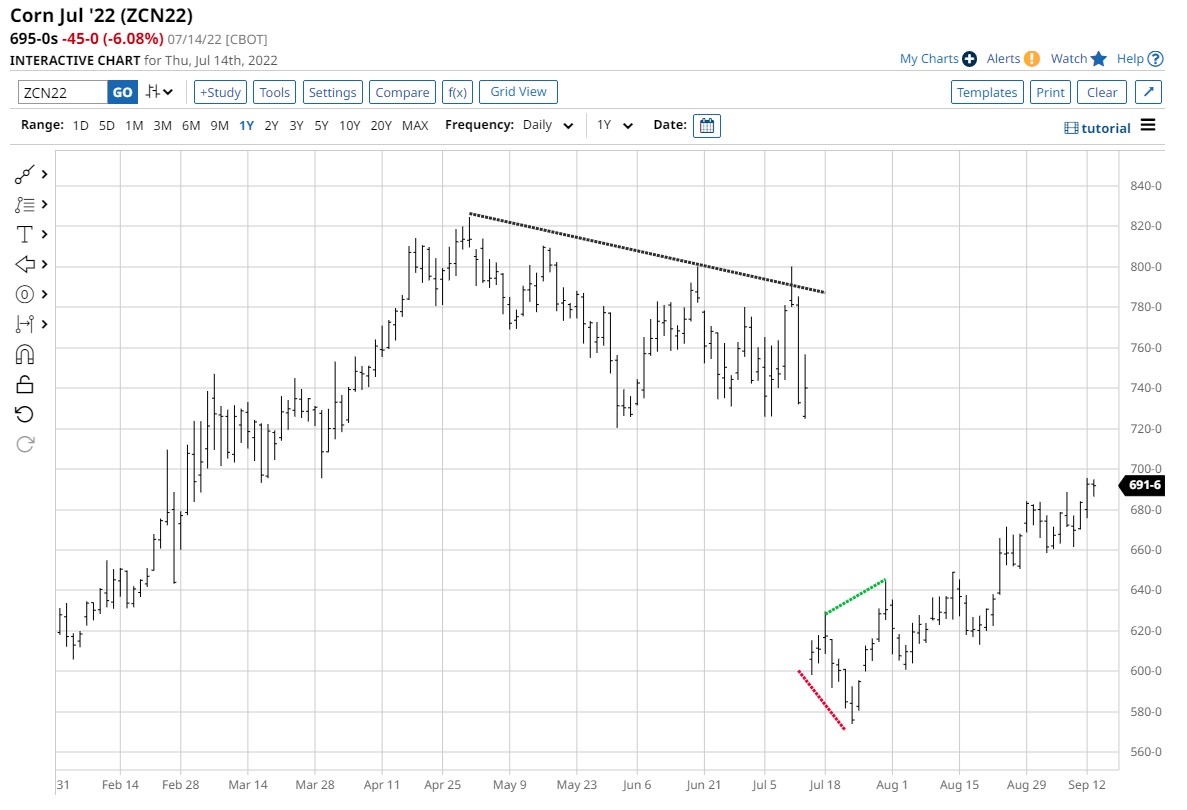1187x810 pixels.
Task: Open the shapes ellipse tool
Action: (x=24, y=294)
